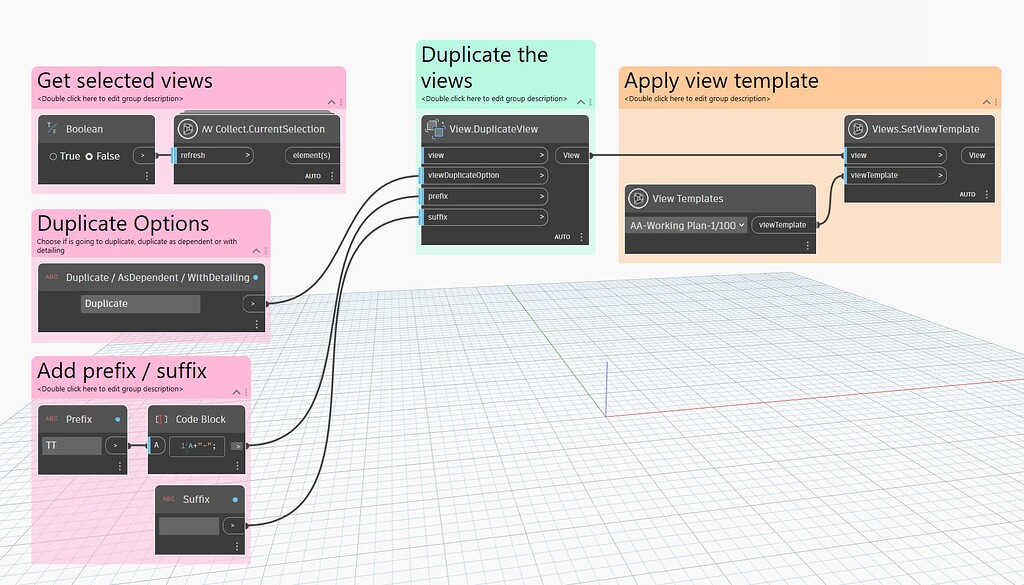Image resolution: width=1024 pixels, height=585 pixels.
Task: Click the ABC icon on the Prefix node
Action: [50, 418]
